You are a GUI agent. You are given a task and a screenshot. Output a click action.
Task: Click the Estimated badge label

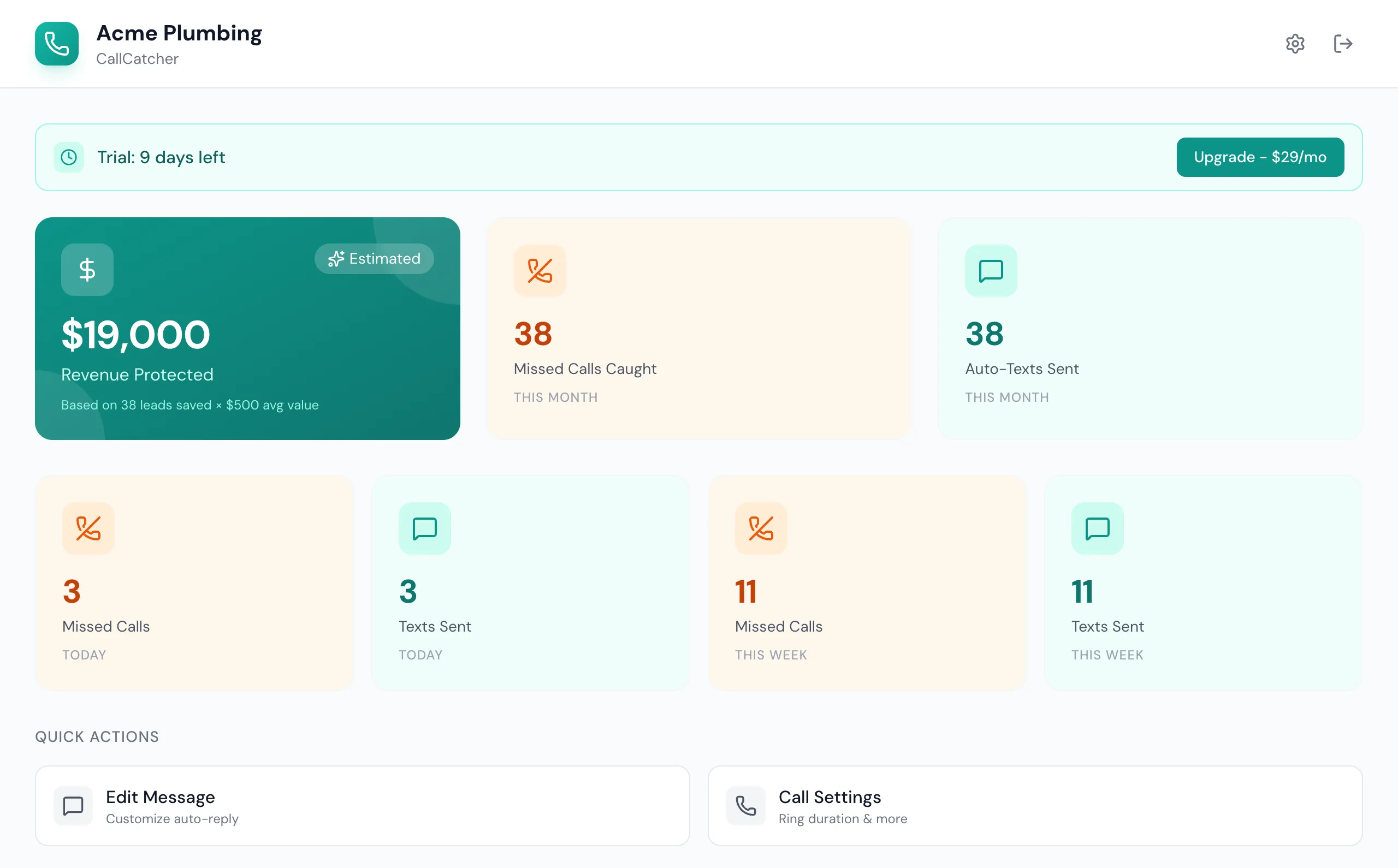pos(384,259)
